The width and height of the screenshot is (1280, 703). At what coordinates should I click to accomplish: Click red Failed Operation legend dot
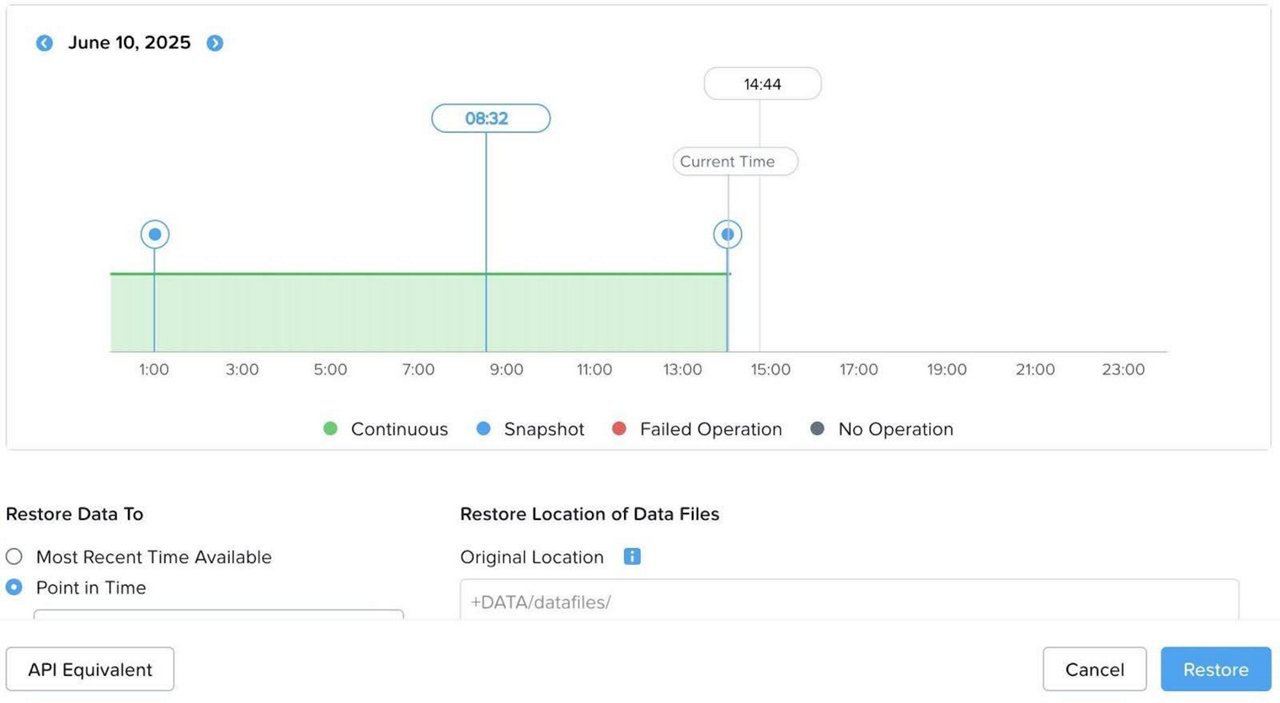pos(619,429)
